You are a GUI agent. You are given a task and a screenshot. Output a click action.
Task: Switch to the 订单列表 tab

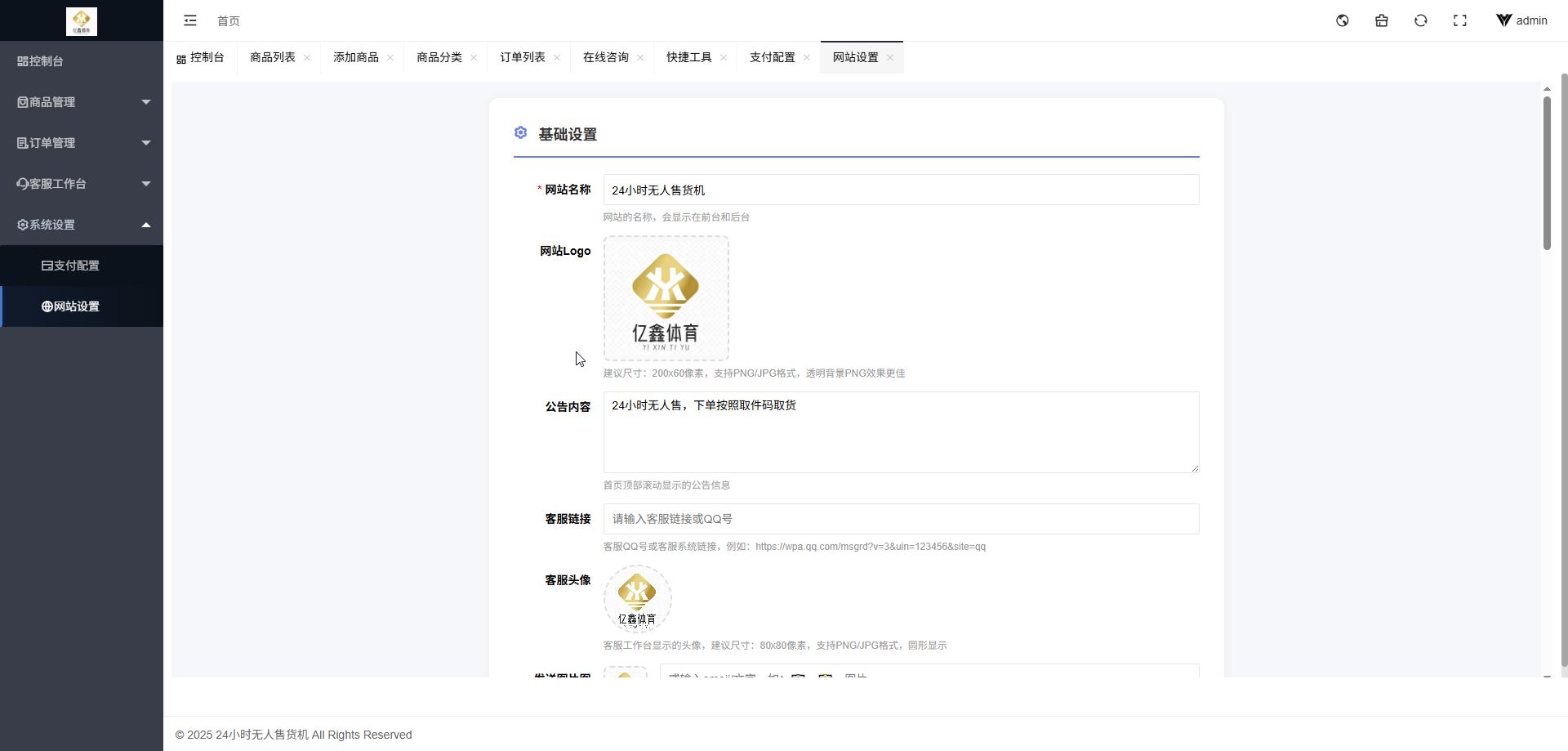point(523,57)
